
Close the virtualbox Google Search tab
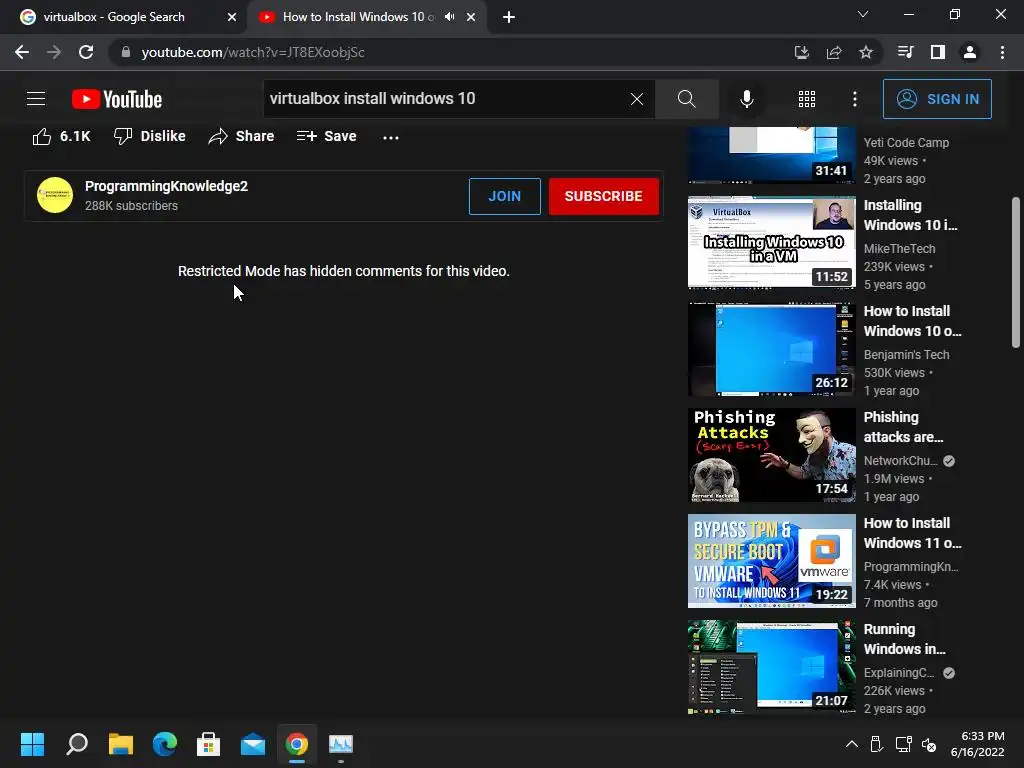coord(232,17)
